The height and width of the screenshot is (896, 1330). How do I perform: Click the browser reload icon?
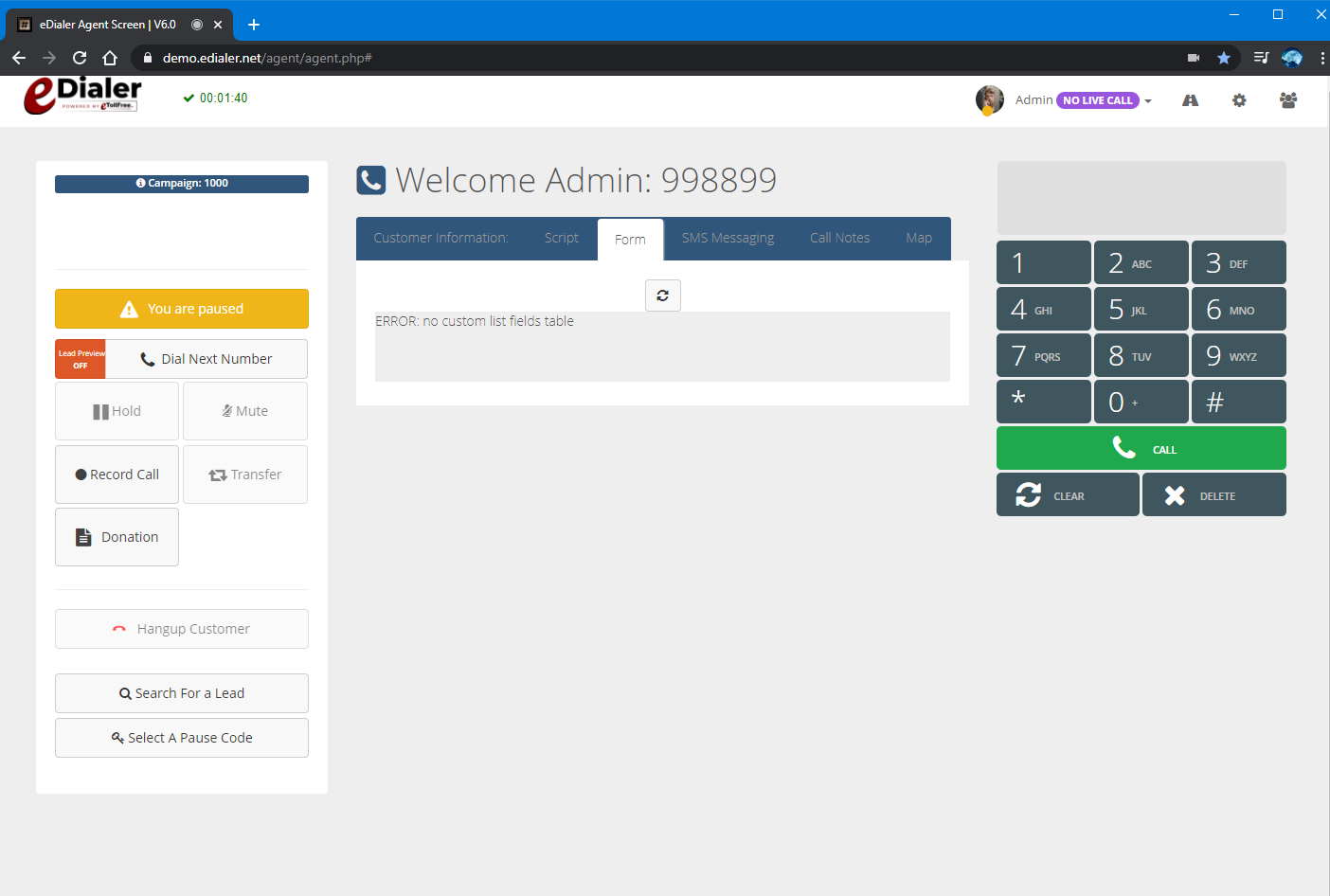[80, 58]
